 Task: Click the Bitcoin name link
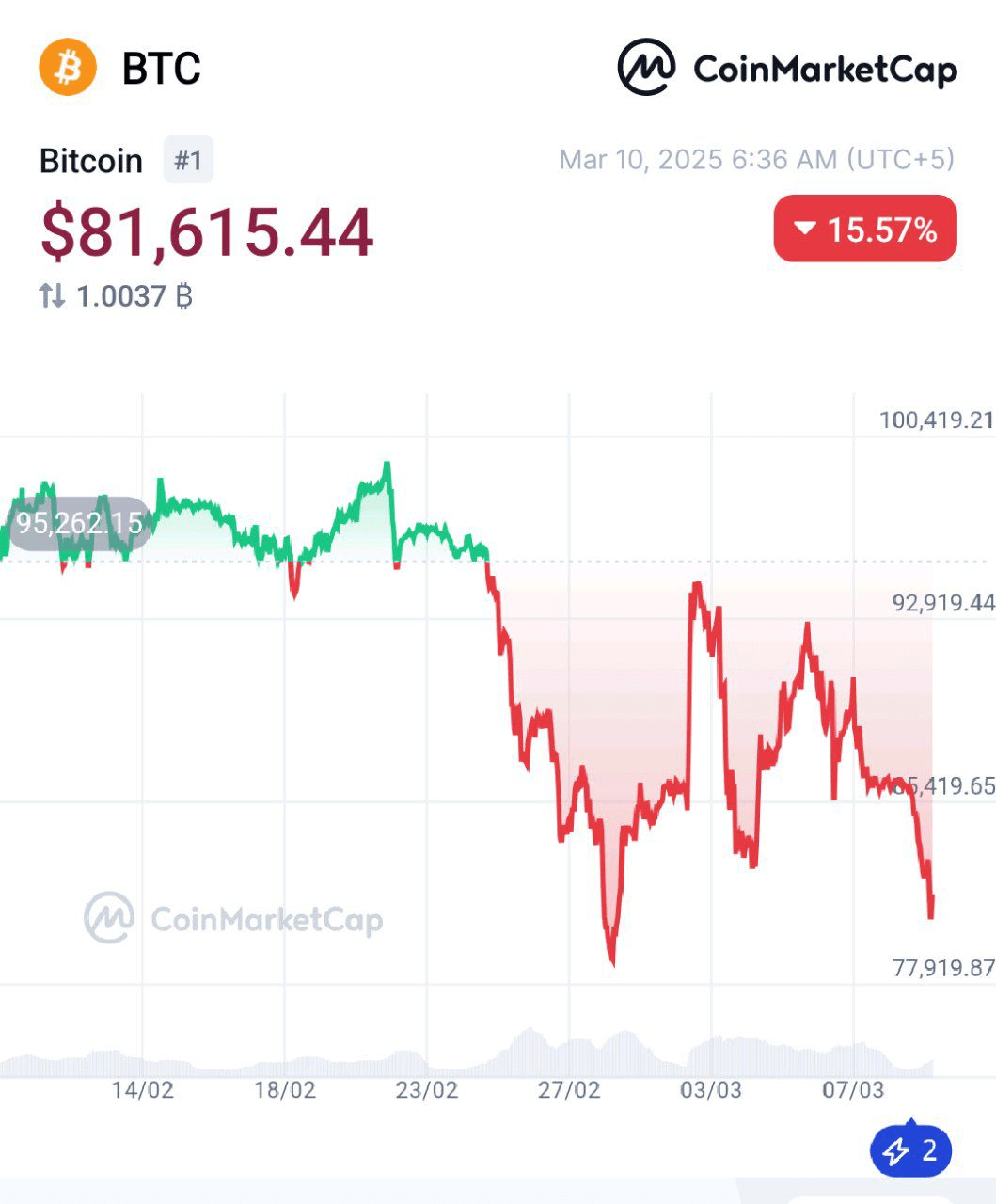coord(90,161)
